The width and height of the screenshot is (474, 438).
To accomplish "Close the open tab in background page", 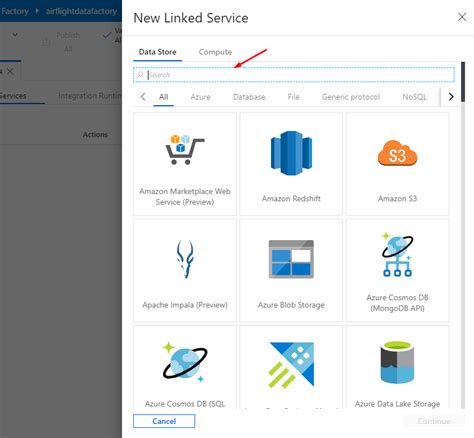I will coord(10,71).
